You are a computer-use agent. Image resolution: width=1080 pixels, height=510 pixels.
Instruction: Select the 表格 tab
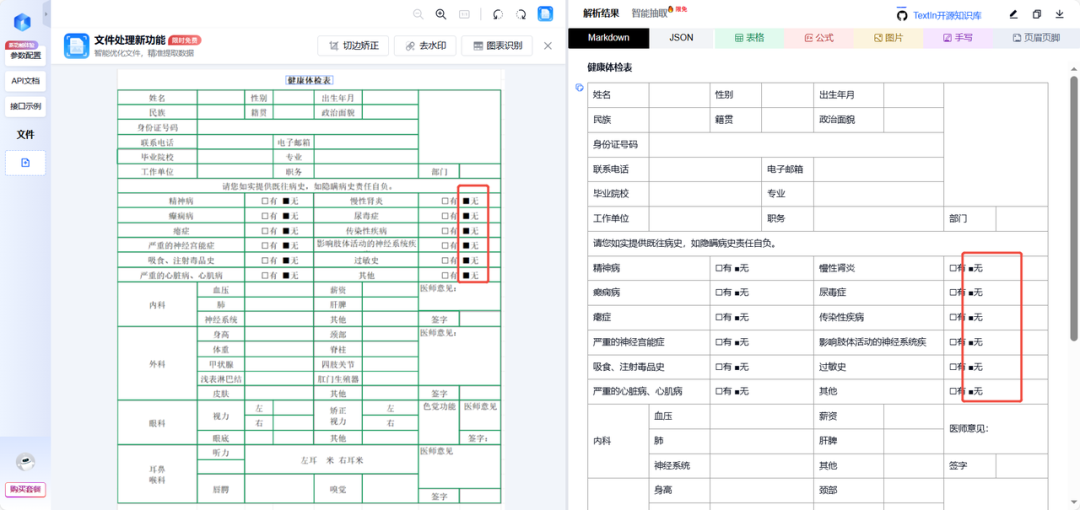coord(750,38)
